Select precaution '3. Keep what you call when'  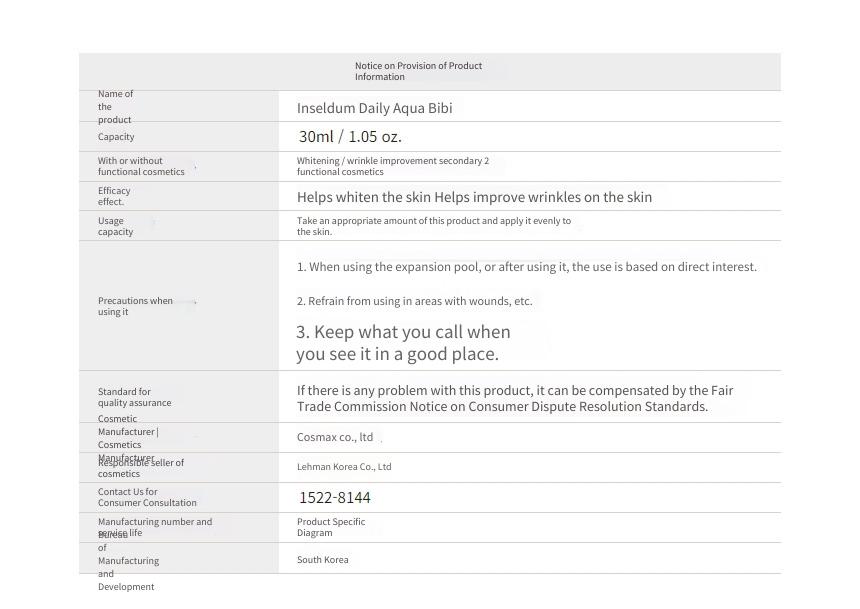click(x=403, y=332)
